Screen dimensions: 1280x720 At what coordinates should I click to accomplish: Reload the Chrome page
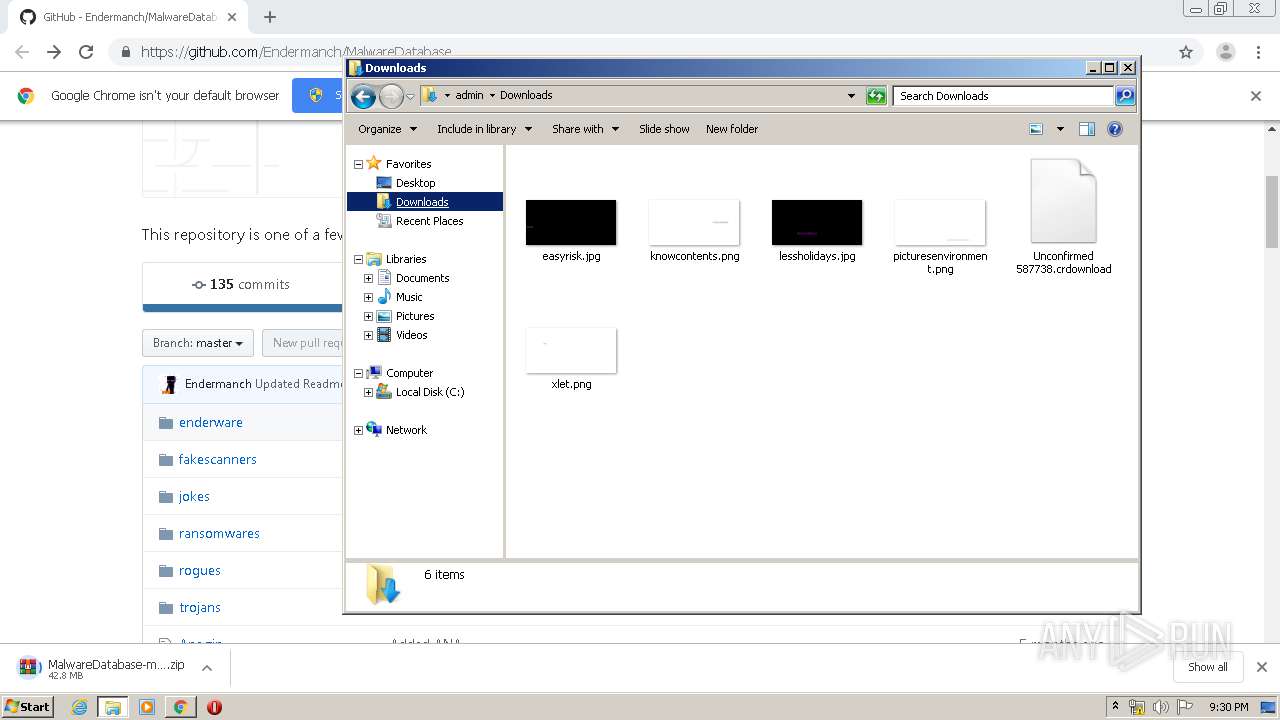point(86,52)
